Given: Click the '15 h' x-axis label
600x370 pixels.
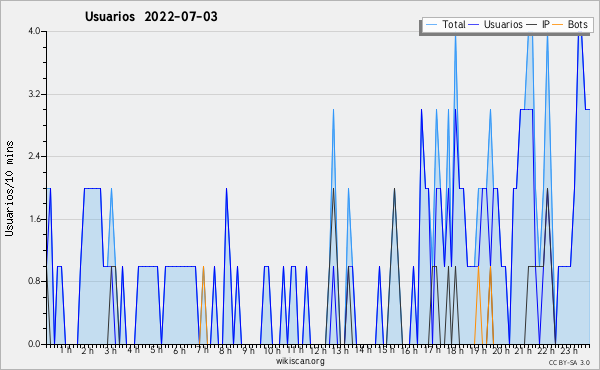Looking at the screenshot, I should (x=386, y=350).
